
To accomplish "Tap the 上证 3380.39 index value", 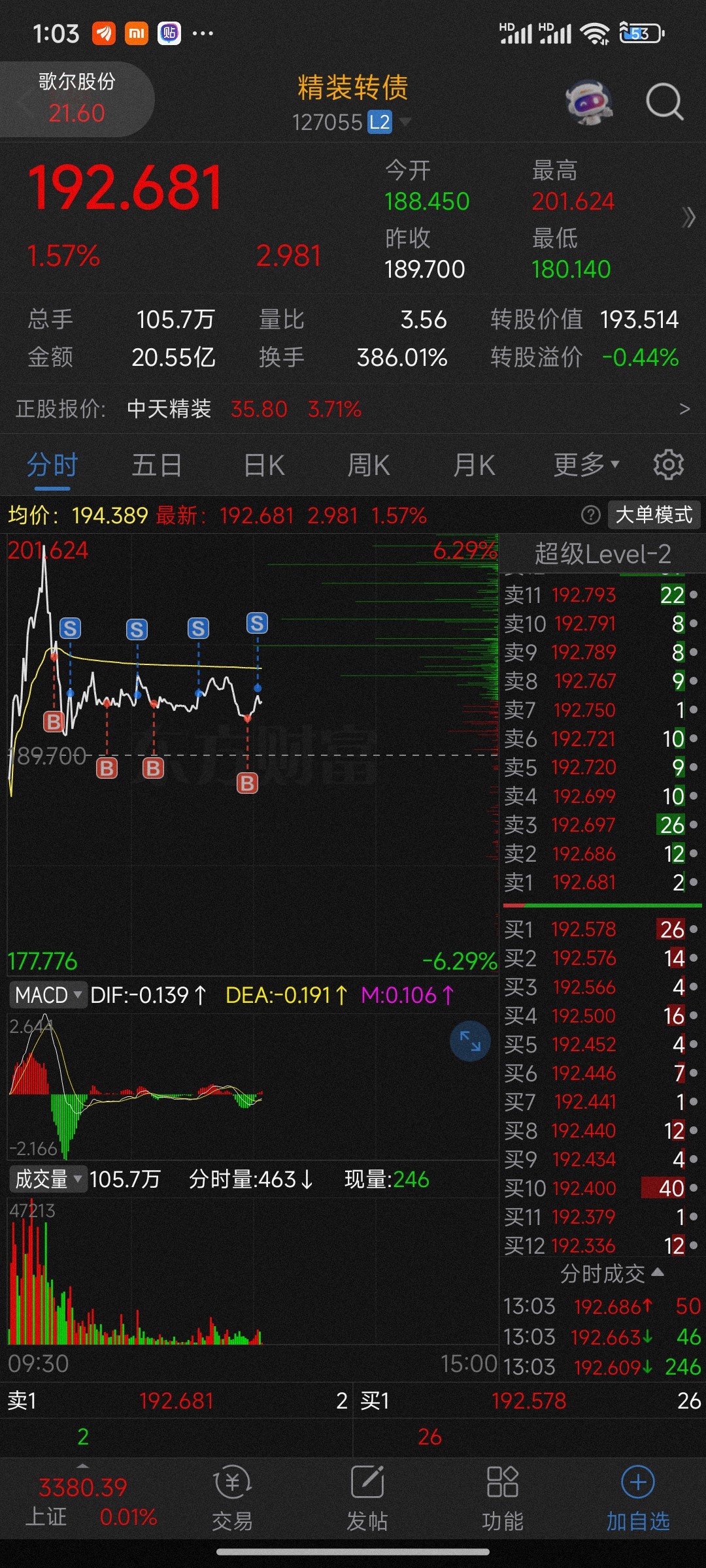I will tap(82, 1488).
